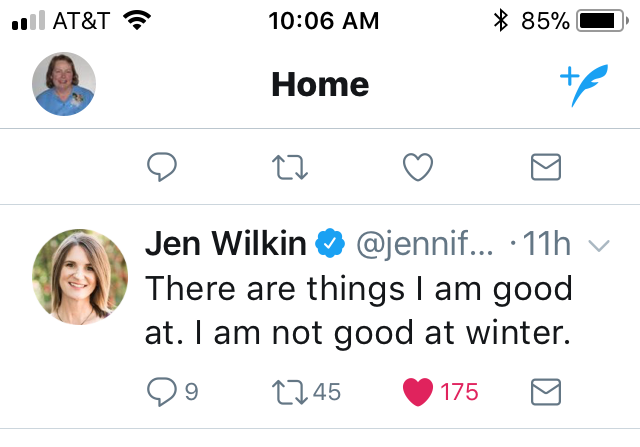
Task: Tap the battery indicator in status bar
Action: click(599, 20)
